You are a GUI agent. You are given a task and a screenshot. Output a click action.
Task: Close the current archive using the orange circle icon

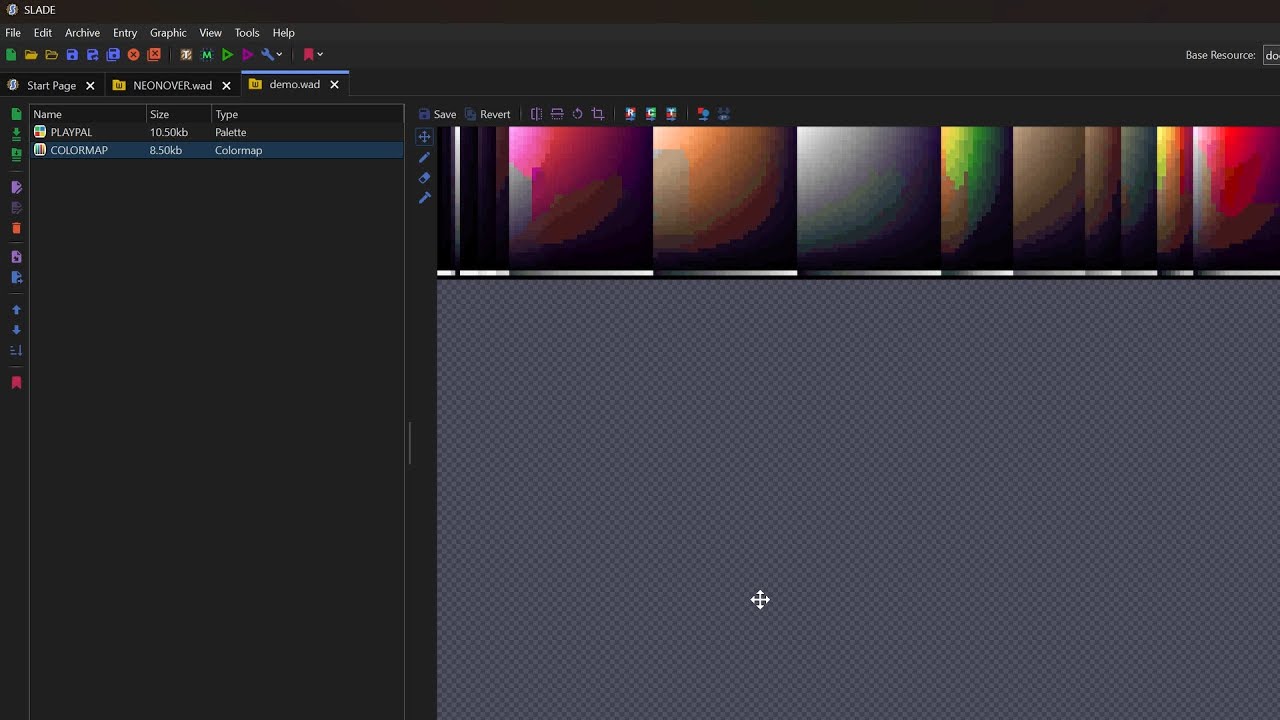[134, 55]
